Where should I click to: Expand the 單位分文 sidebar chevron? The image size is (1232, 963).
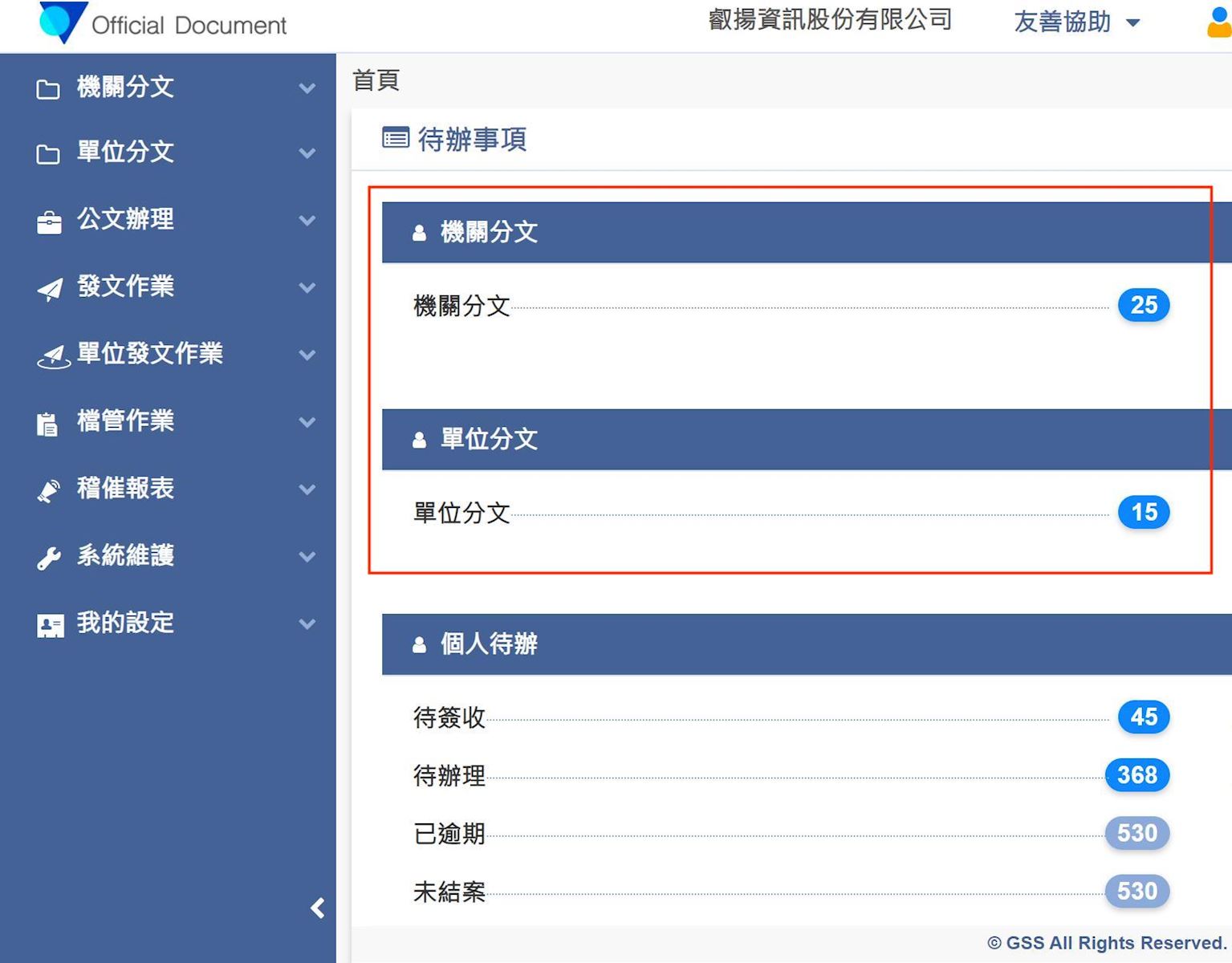click(x=307, y=152)
